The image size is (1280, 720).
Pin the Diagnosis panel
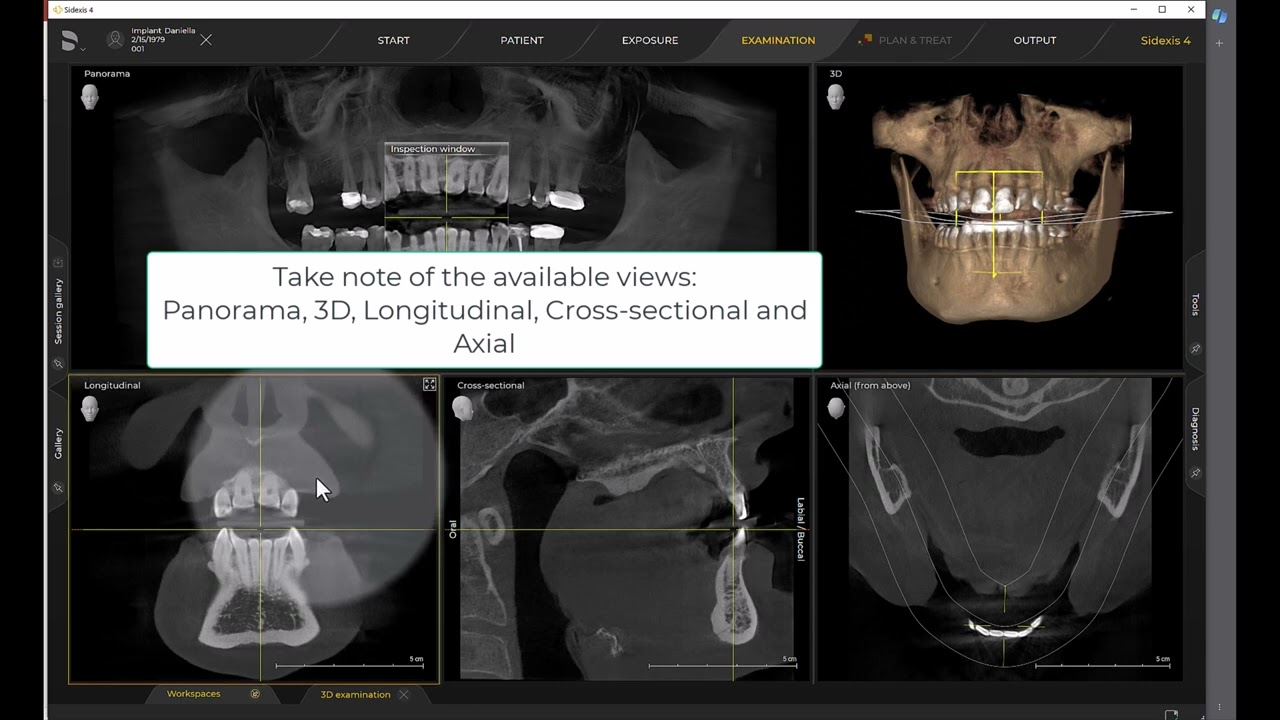click(1195, 473)
